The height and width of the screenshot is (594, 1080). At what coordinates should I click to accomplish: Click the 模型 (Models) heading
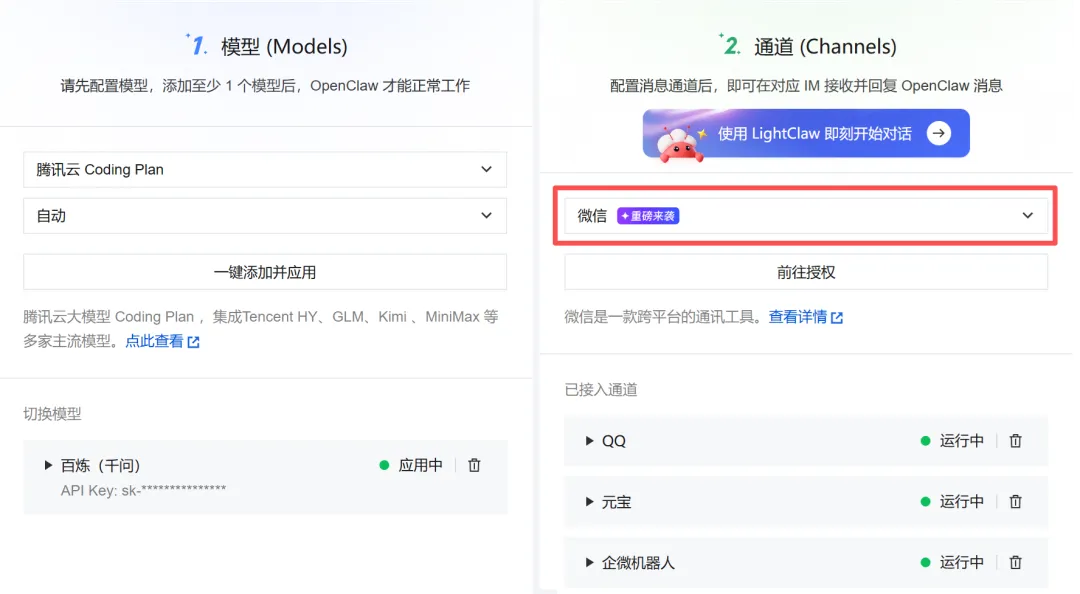point(284,46)
